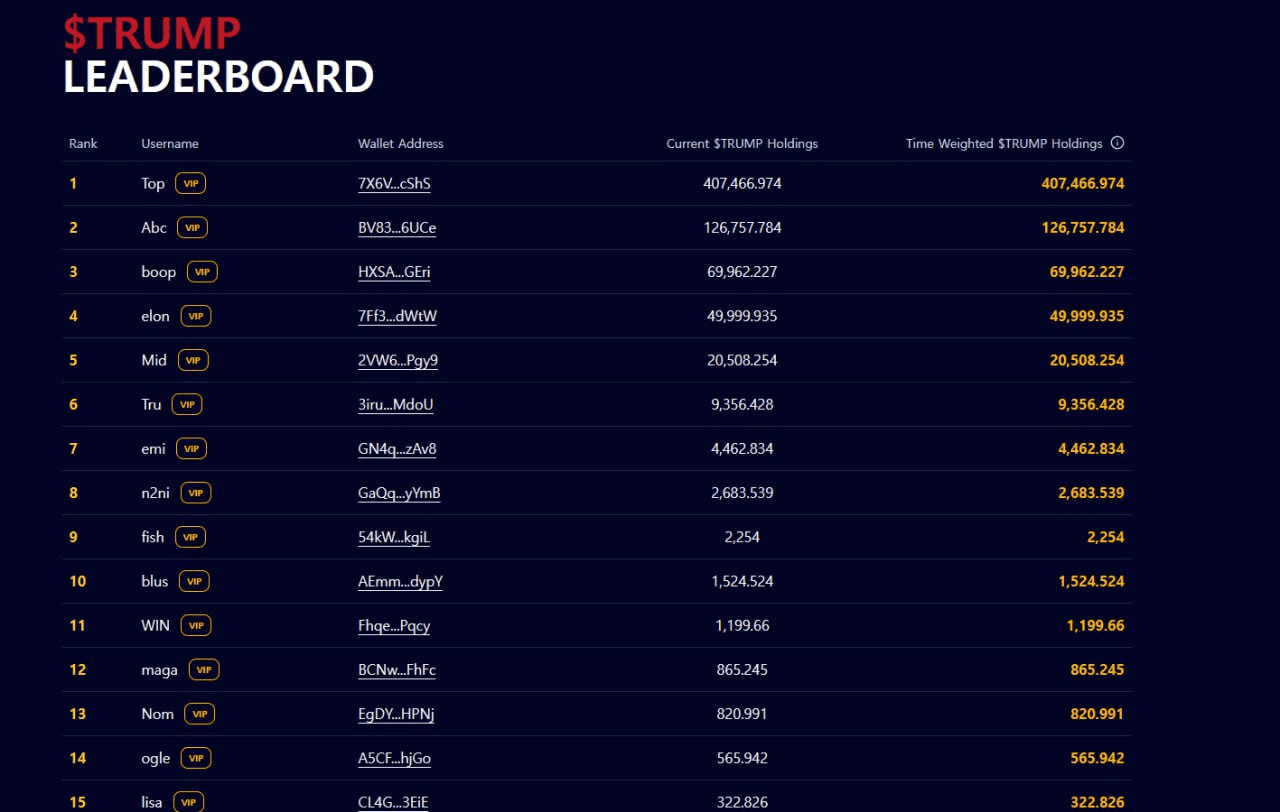Click Mid's current holdings 20,508.254

point(742,360)
